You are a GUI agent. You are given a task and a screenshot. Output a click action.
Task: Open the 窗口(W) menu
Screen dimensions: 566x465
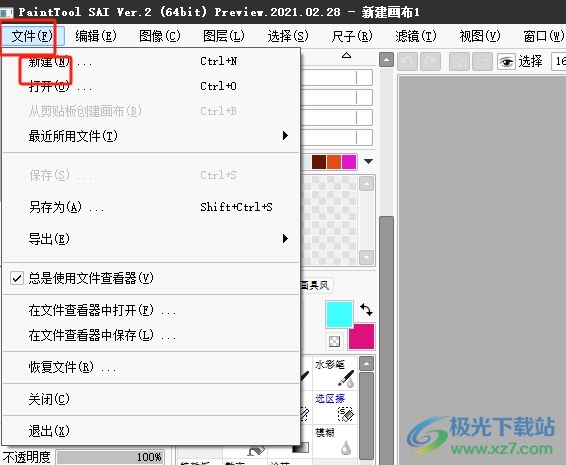543,36
